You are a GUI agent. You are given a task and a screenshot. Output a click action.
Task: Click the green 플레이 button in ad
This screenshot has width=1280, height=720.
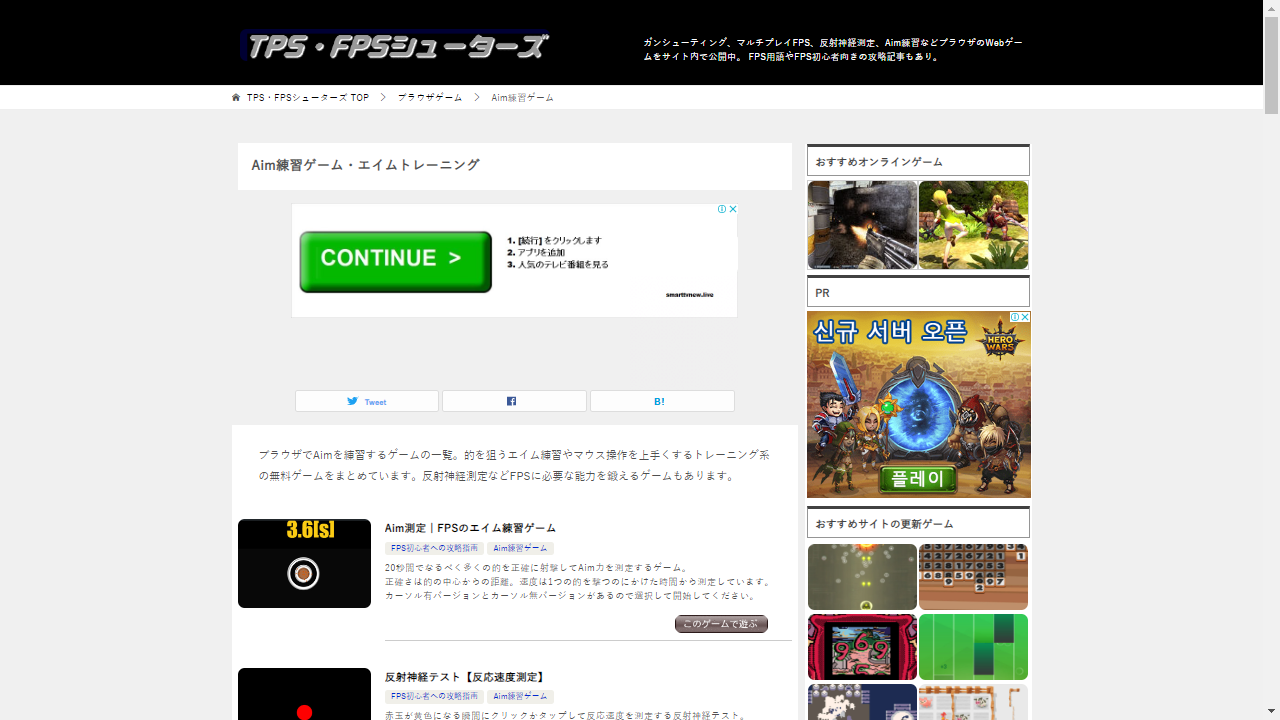(x=918, y=479)
